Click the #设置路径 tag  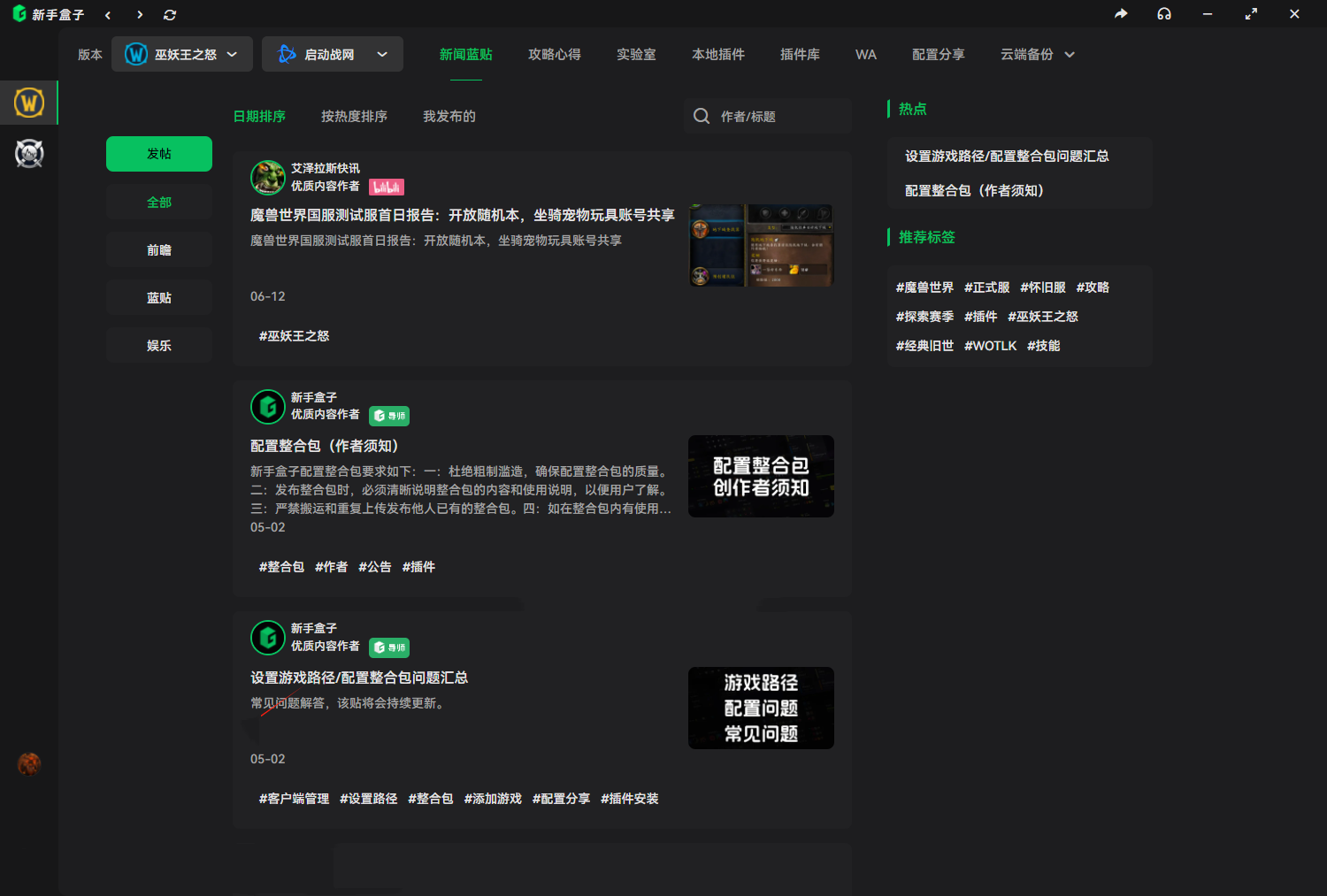tap(369, 799)
